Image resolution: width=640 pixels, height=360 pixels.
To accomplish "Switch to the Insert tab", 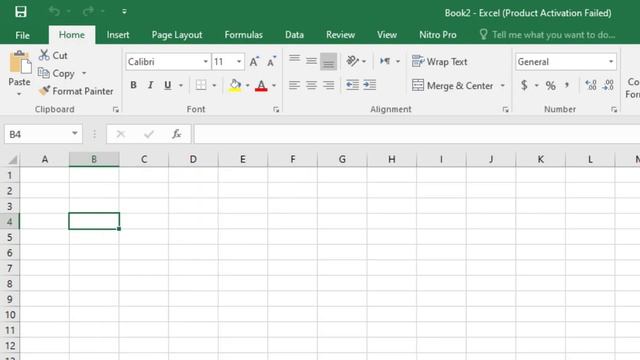I will (118, 35).
